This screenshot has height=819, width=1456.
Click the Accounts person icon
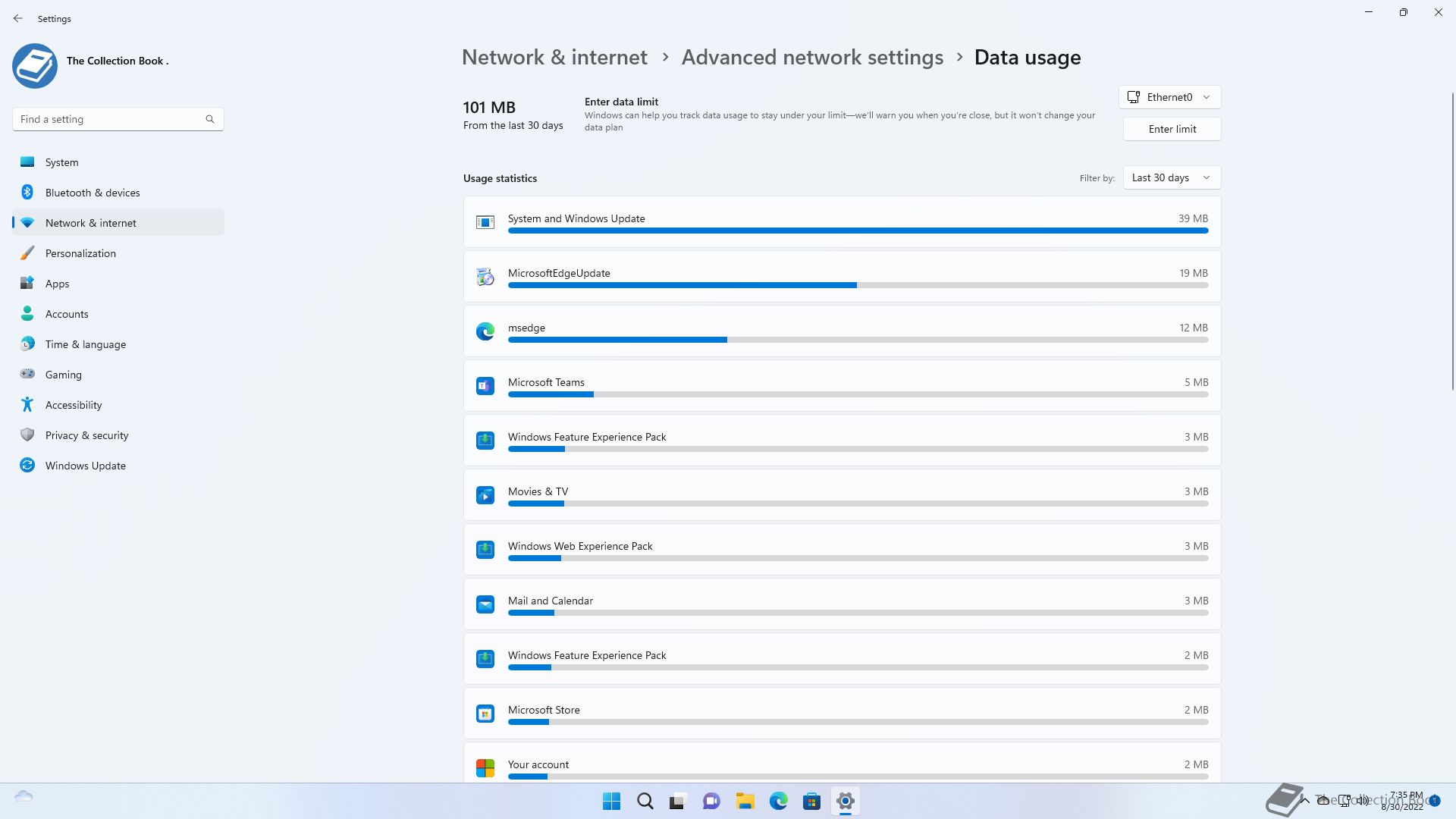pos(27,313)
